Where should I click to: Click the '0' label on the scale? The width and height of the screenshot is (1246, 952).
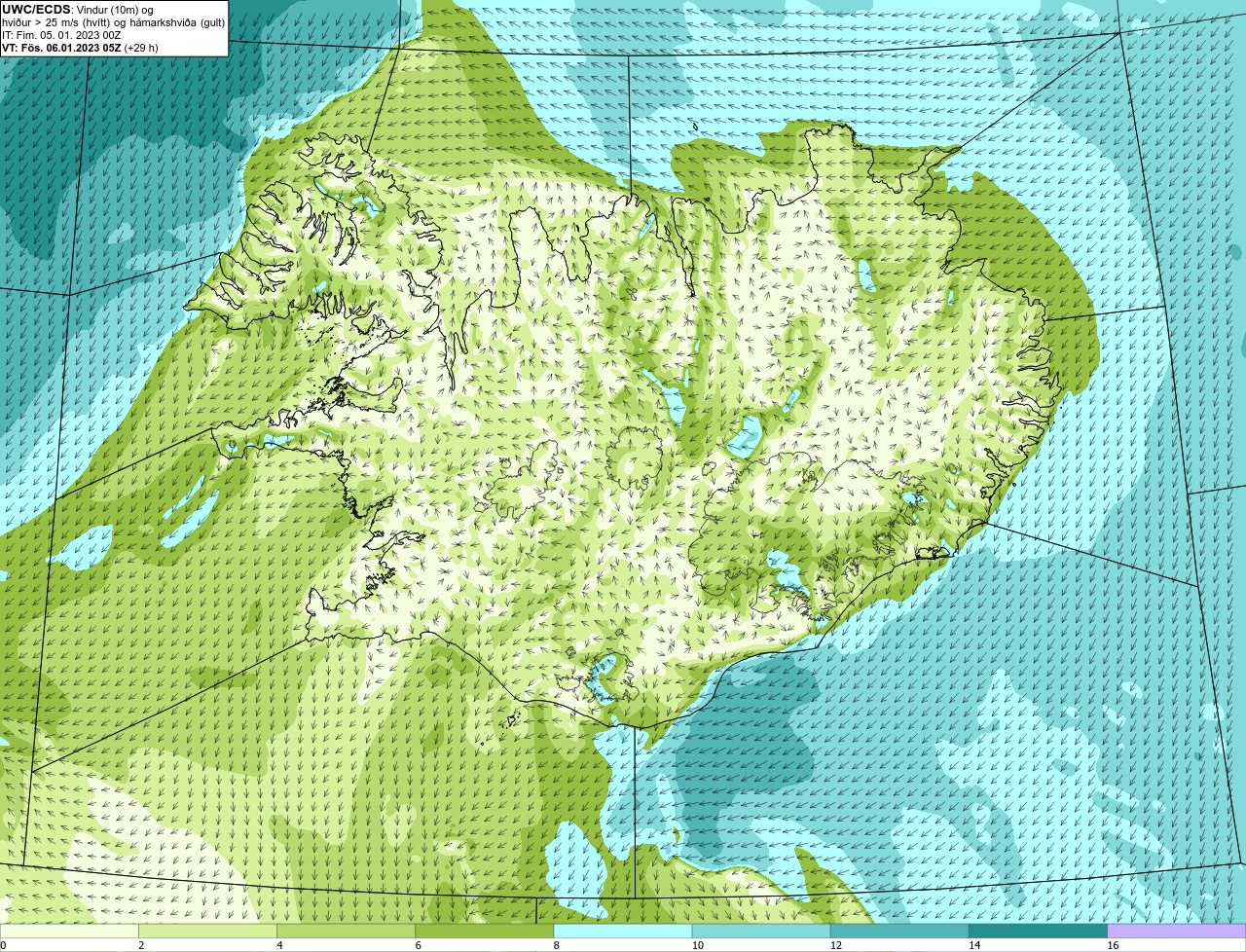point(3,945)
